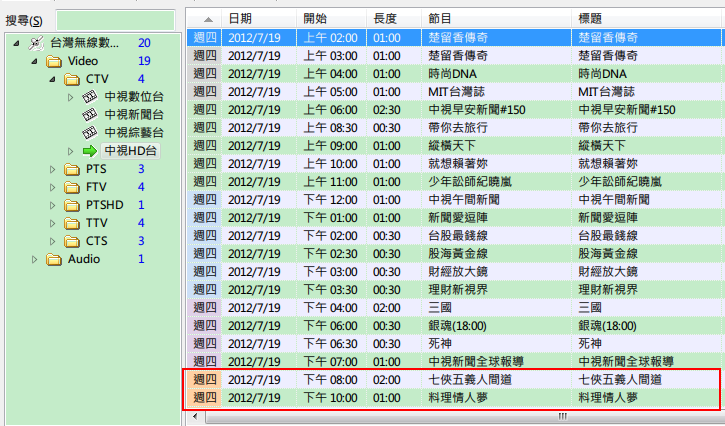725x426 pixels.
Task: Click the satellite dish icon for 台灣無線數...
Action: point(36,43)
